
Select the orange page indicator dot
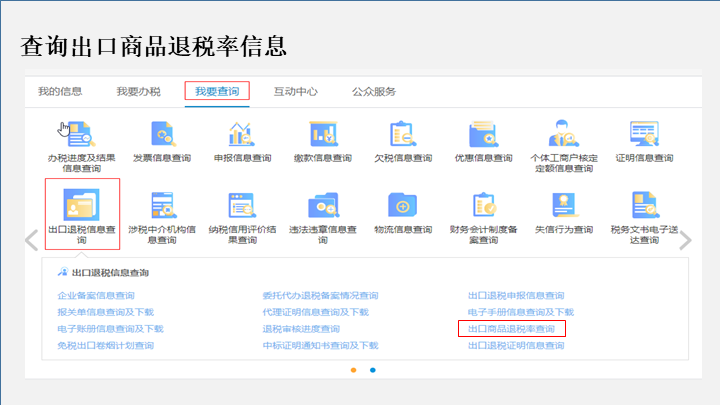[354, 370]
